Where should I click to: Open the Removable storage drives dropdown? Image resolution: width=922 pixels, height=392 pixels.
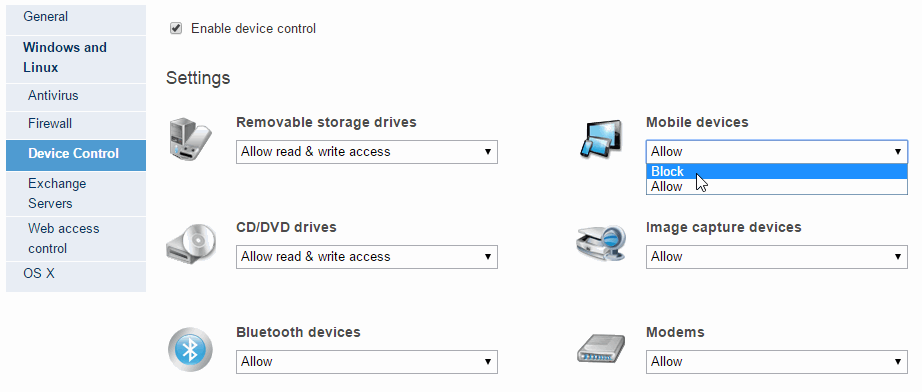pyautogui.click(x=367, y=152)
